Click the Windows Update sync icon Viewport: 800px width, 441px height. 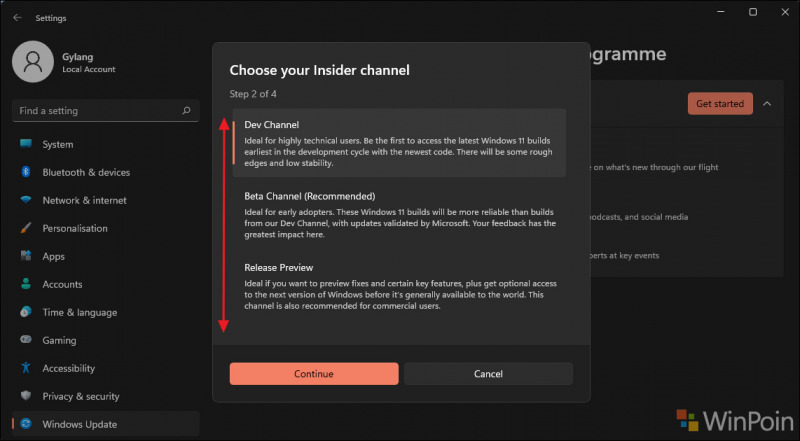26,424
